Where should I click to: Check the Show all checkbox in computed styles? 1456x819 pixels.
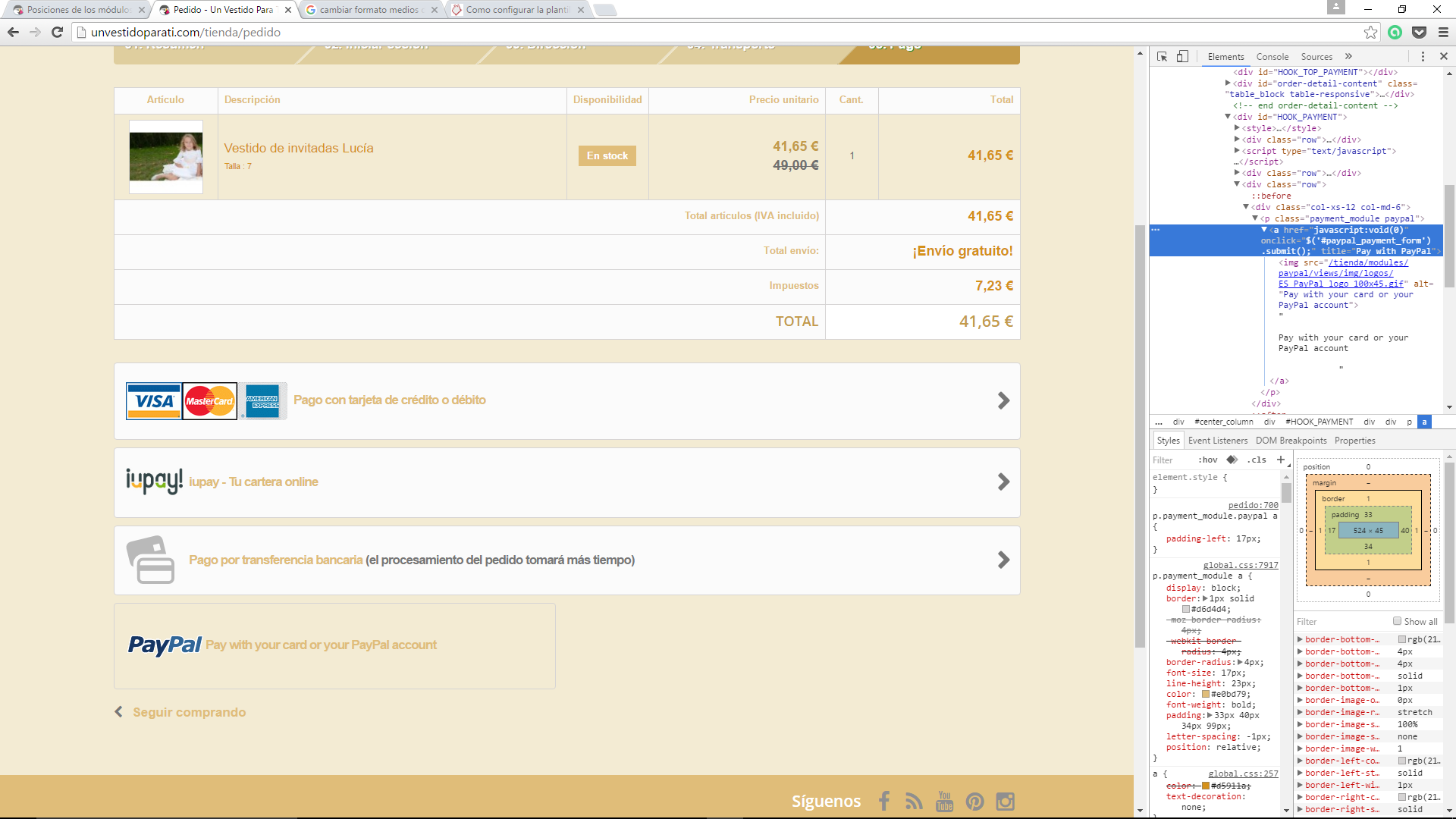(x=1397, y=621)
